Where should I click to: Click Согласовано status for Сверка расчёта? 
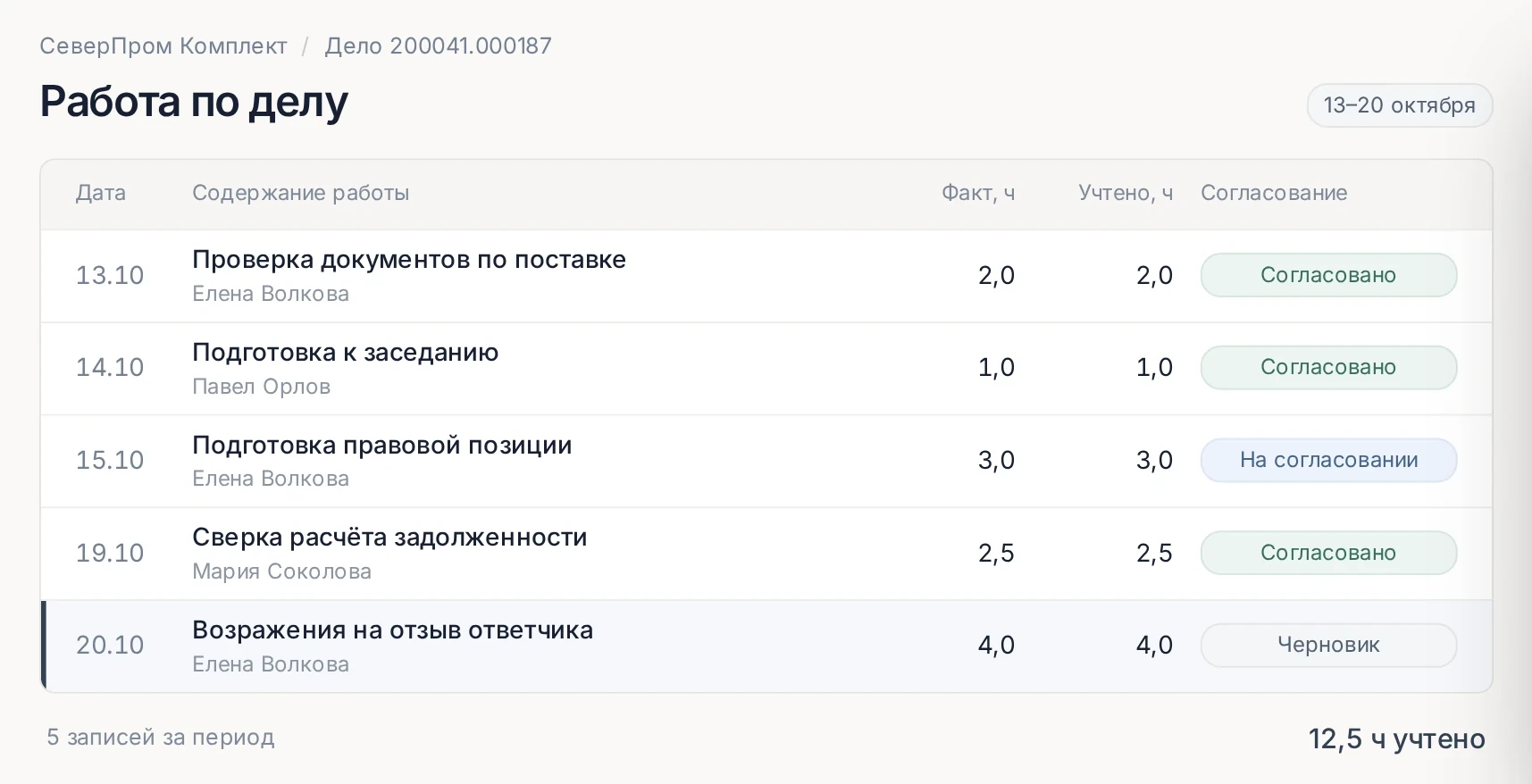click(1328, 553)
